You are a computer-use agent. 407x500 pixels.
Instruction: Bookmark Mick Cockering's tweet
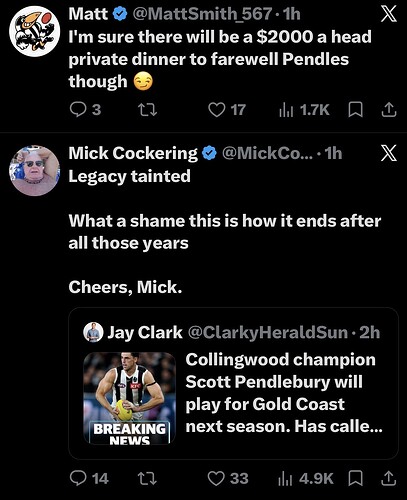coord(355,479)
